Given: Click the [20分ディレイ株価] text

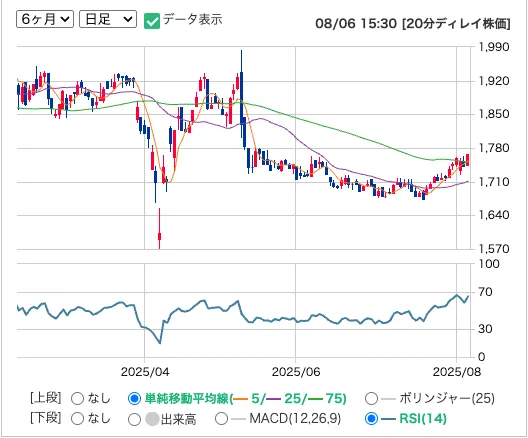Looking at the screenshot, I should coord(456,24).
